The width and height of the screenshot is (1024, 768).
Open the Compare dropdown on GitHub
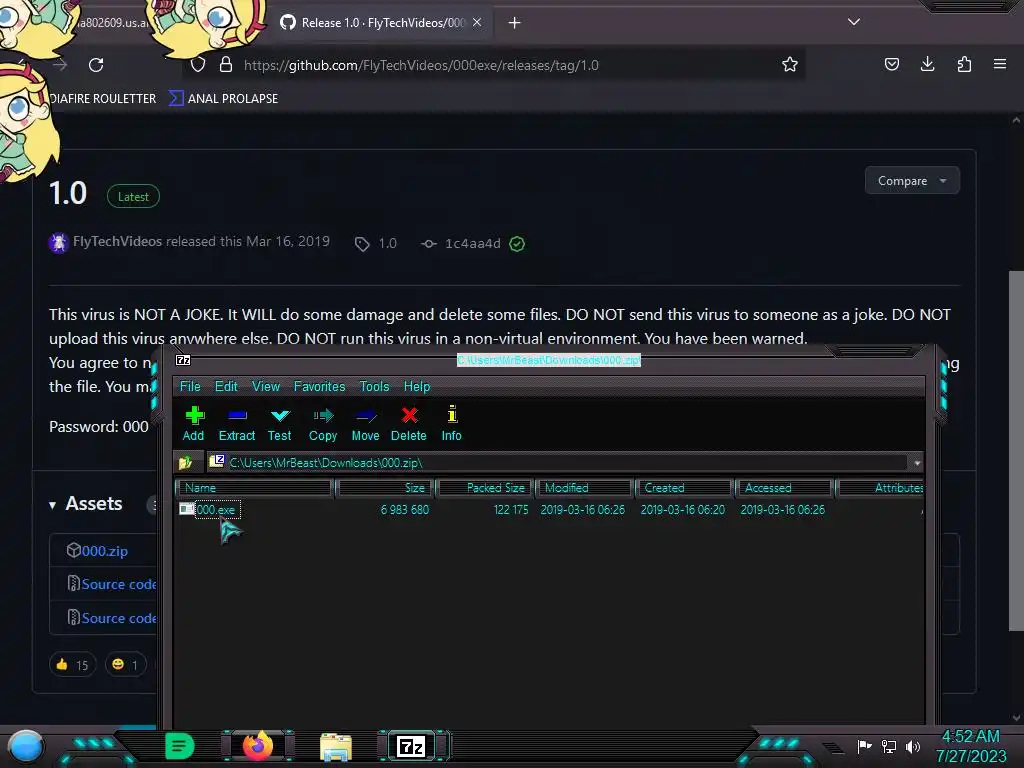[x=912, y=181]
